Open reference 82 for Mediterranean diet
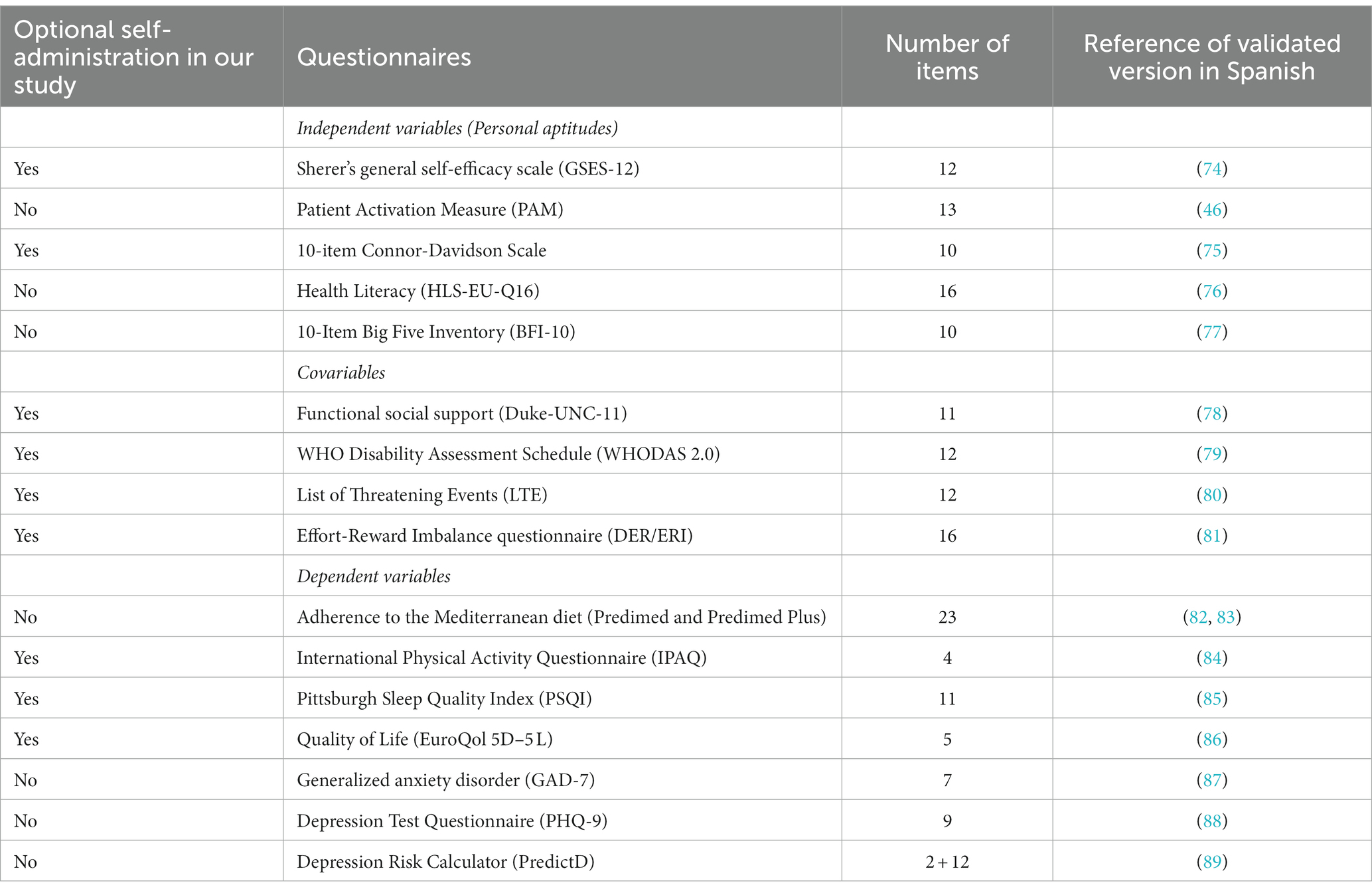1372x893 pixels. coord(1198,617)
